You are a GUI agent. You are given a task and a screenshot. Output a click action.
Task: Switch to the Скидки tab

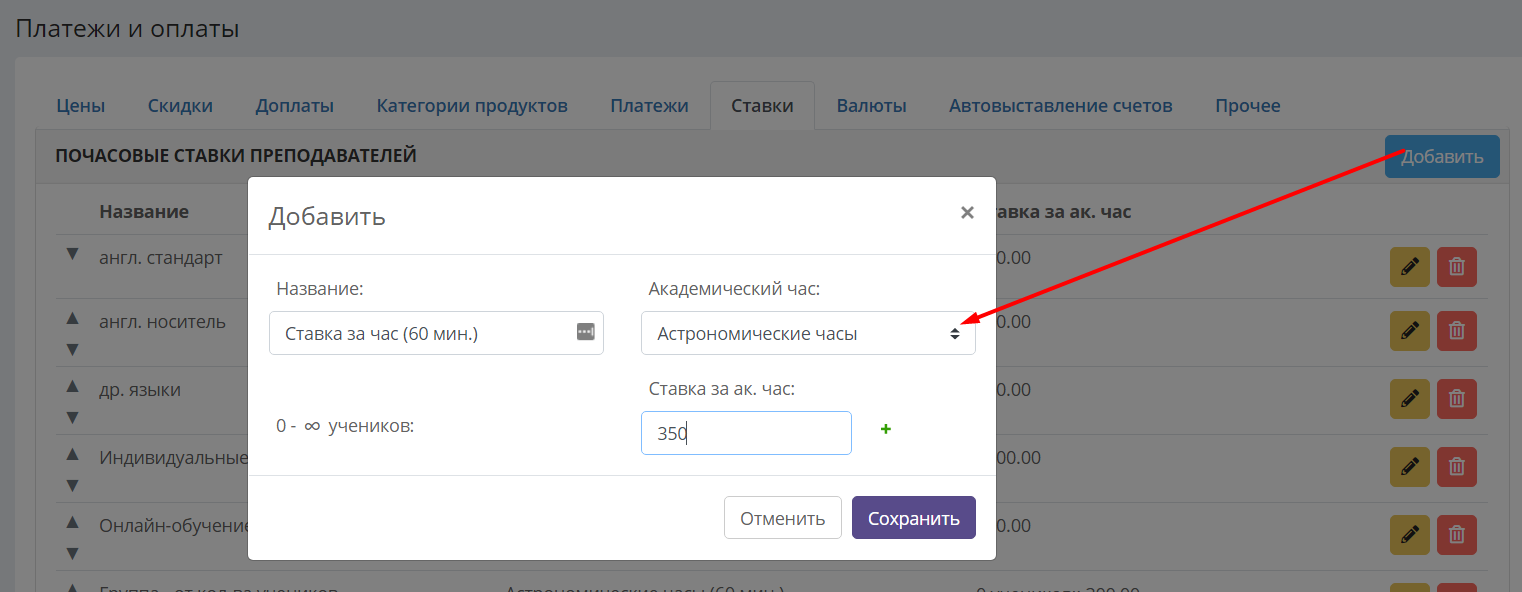(180, 105)
